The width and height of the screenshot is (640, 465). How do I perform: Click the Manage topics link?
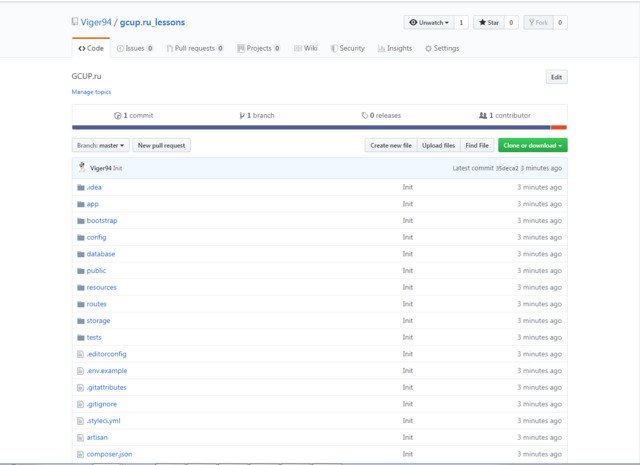point(91,92)
